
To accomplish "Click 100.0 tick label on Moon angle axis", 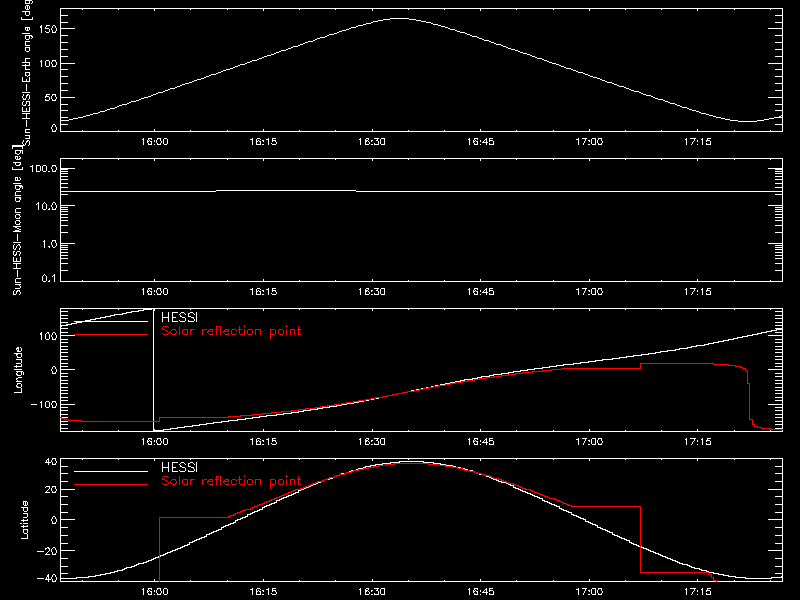I will (44, 169).
